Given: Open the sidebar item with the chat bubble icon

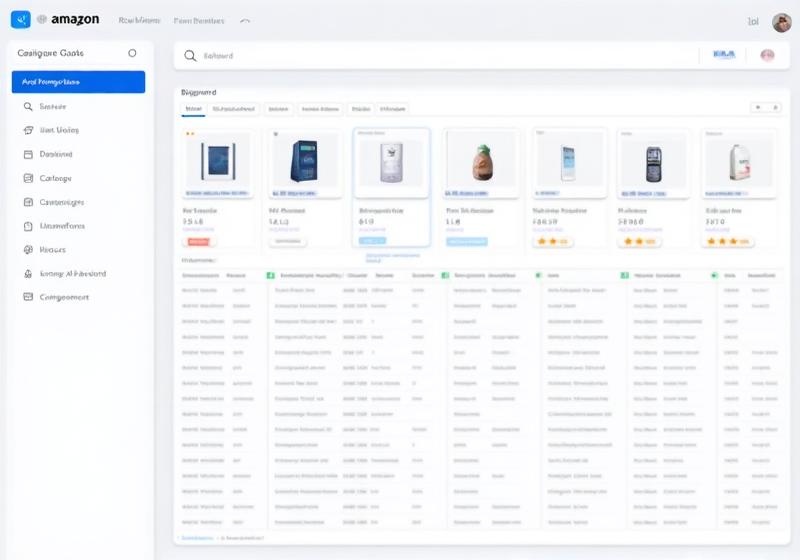Looking at the screenshot, I should (x=28, y=130).
